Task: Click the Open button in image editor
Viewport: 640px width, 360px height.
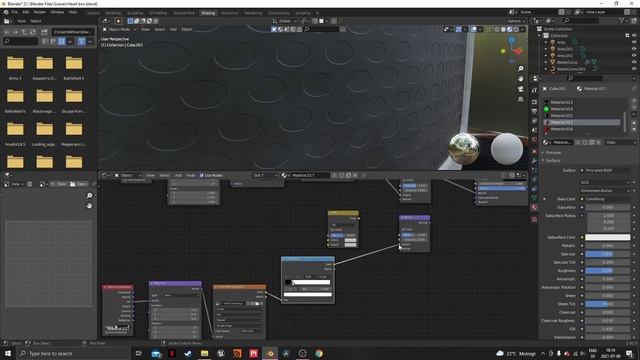Action: pos(78,184)
